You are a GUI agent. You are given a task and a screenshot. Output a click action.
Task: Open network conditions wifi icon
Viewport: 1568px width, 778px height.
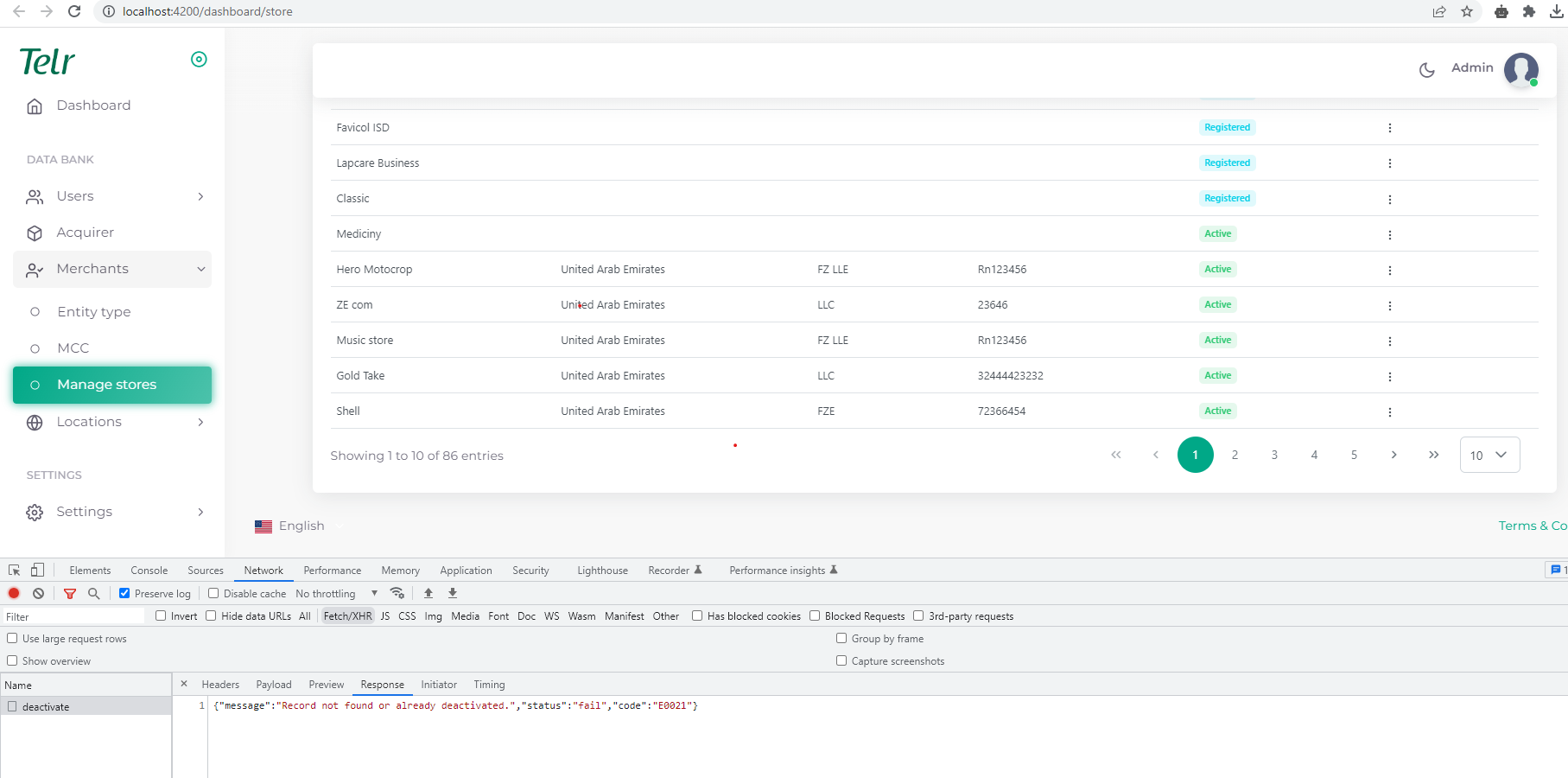(397, 593)
